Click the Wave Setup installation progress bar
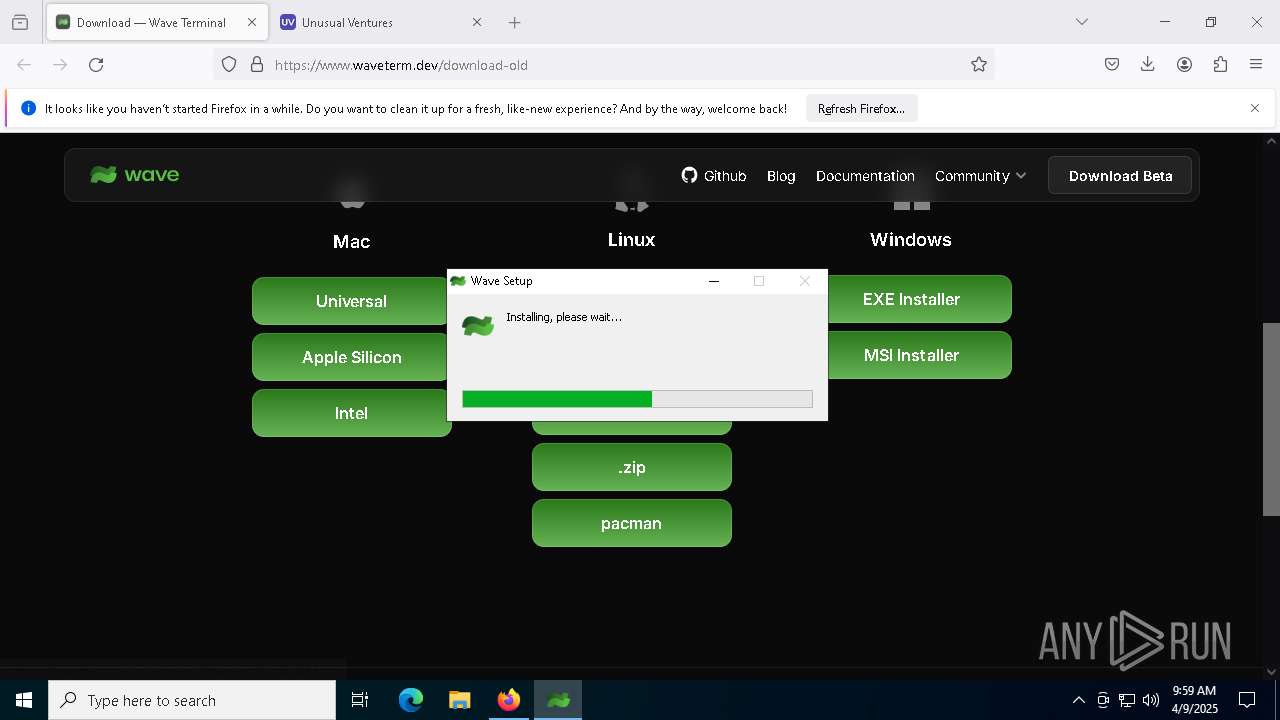 point(637,399)
